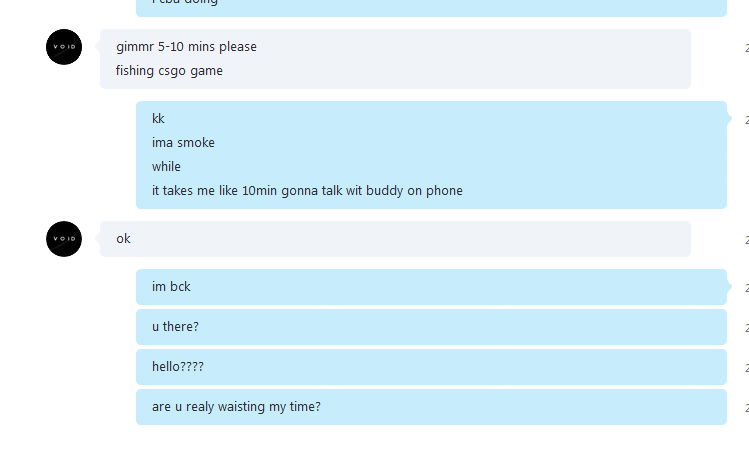The height and width of the screenshot is (469, 749).
Task: Click the timestamp next to "gimmr 5-10 mins"
Action: (747, 47)
